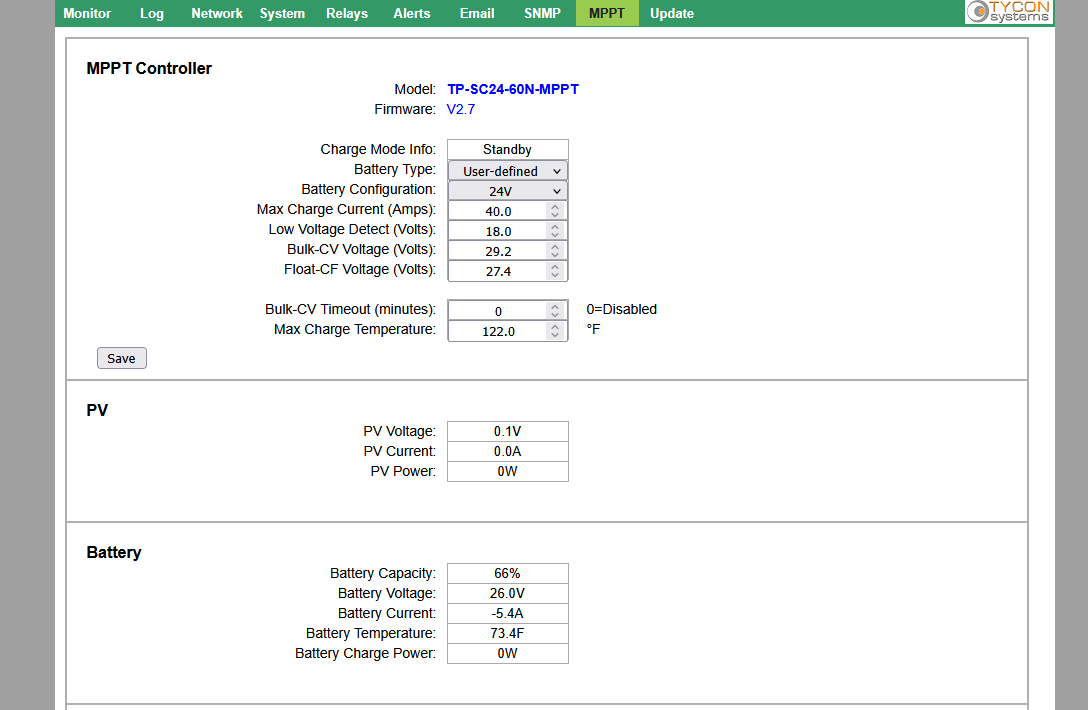Click the Battery Charge Power value 0W
The image size is (1088, 710).
tap(508, 653)
